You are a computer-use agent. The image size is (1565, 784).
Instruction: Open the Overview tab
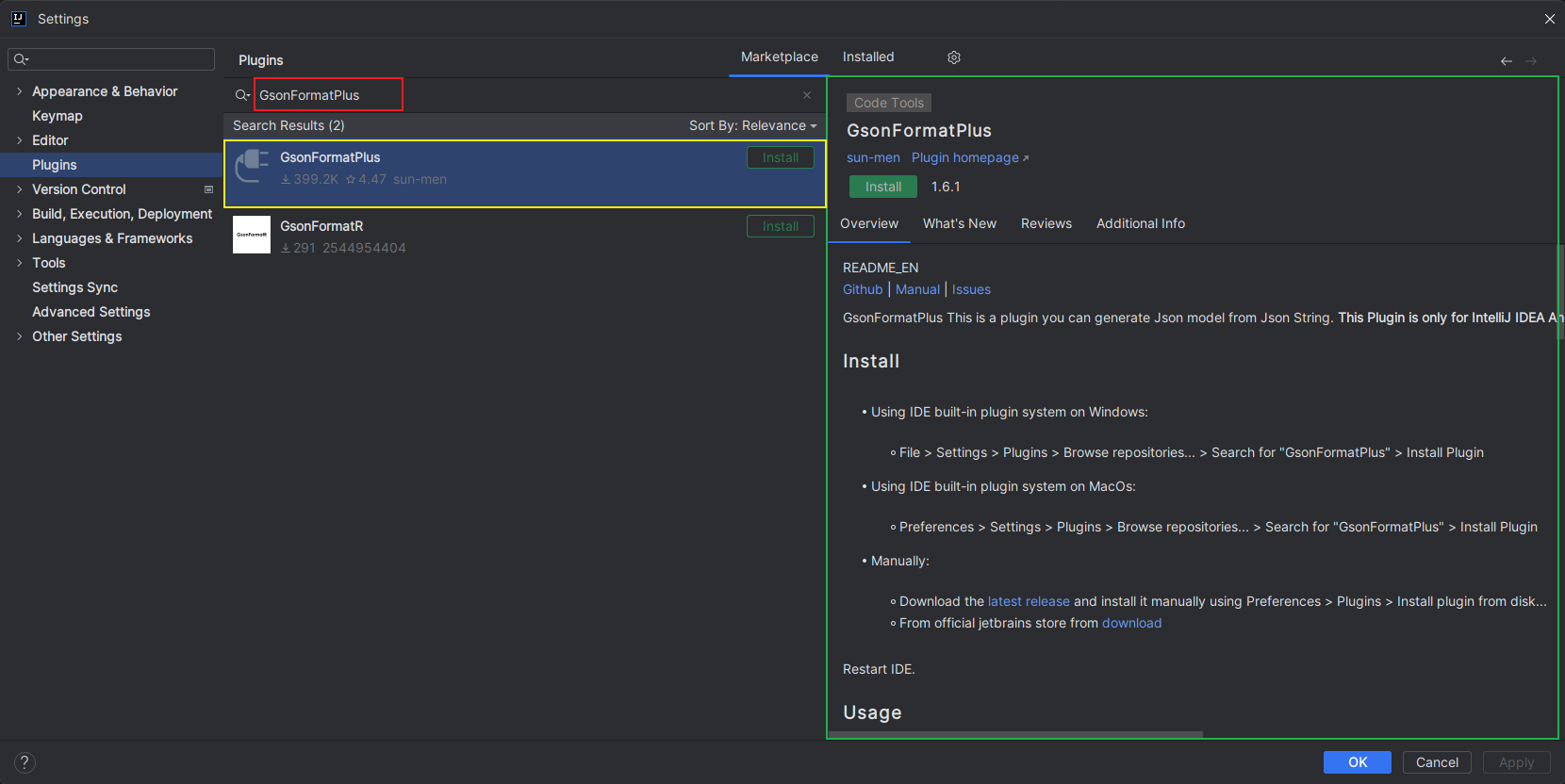pos(869,223)
